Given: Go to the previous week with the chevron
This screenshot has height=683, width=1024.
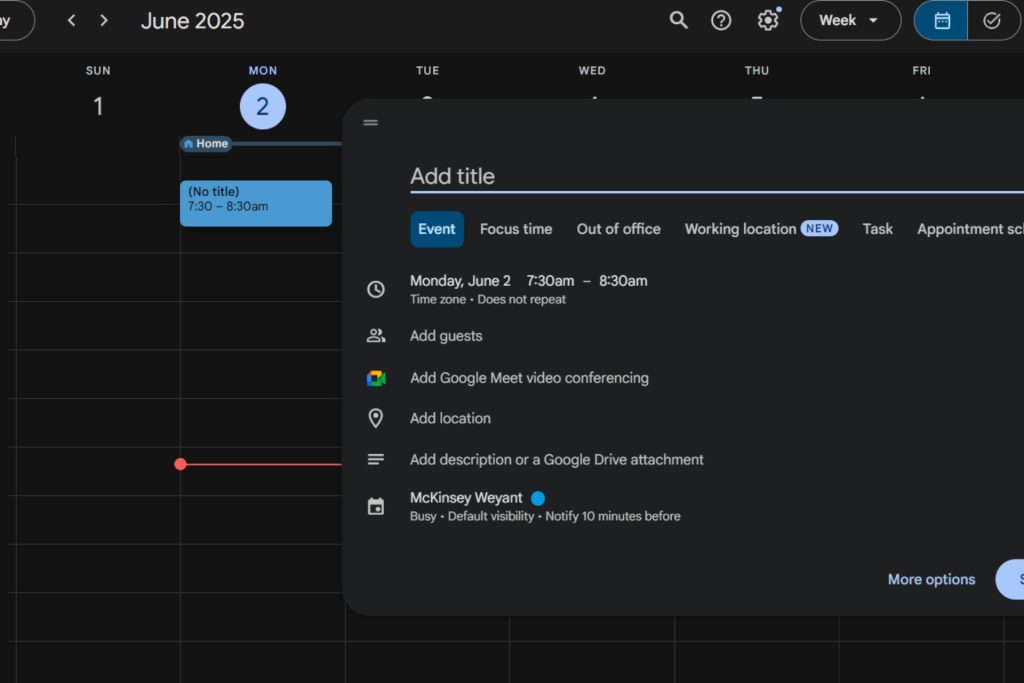Looking at the screenshot, I should click(x=70, y=20).
